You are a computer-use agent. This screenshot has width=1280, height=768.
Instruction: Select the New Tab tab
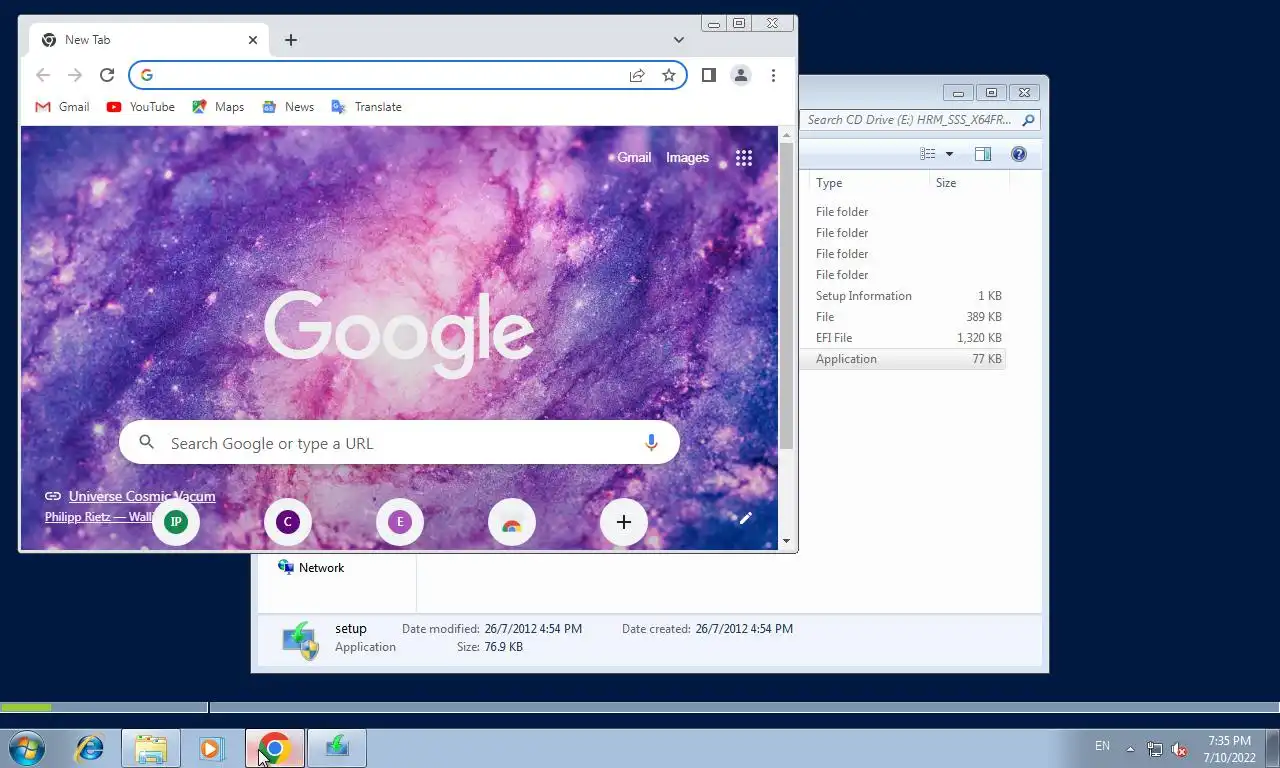148,40
